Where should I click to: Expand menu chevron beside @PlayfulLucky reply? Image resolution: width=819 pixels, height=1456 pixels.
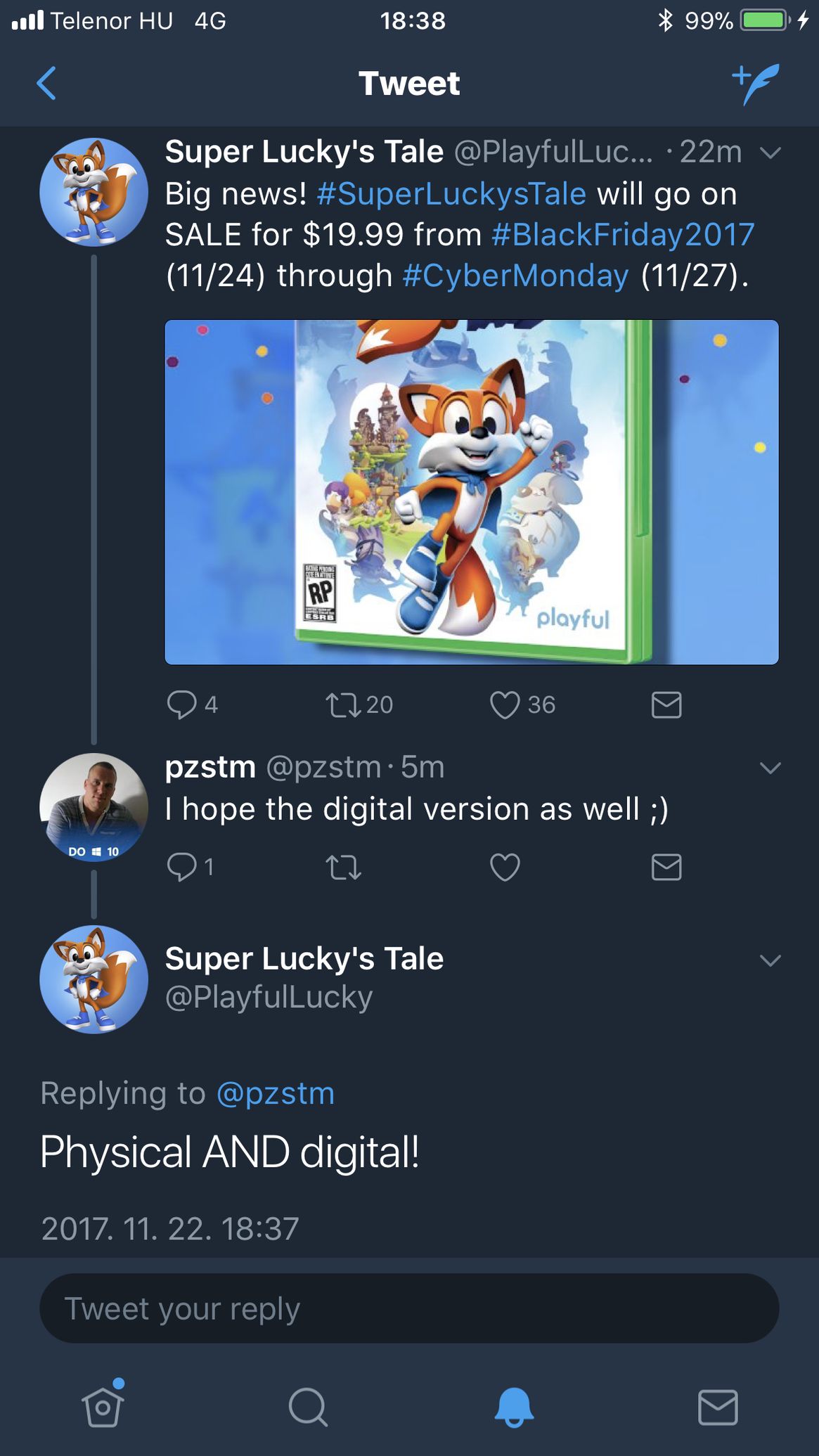[770, 960]
